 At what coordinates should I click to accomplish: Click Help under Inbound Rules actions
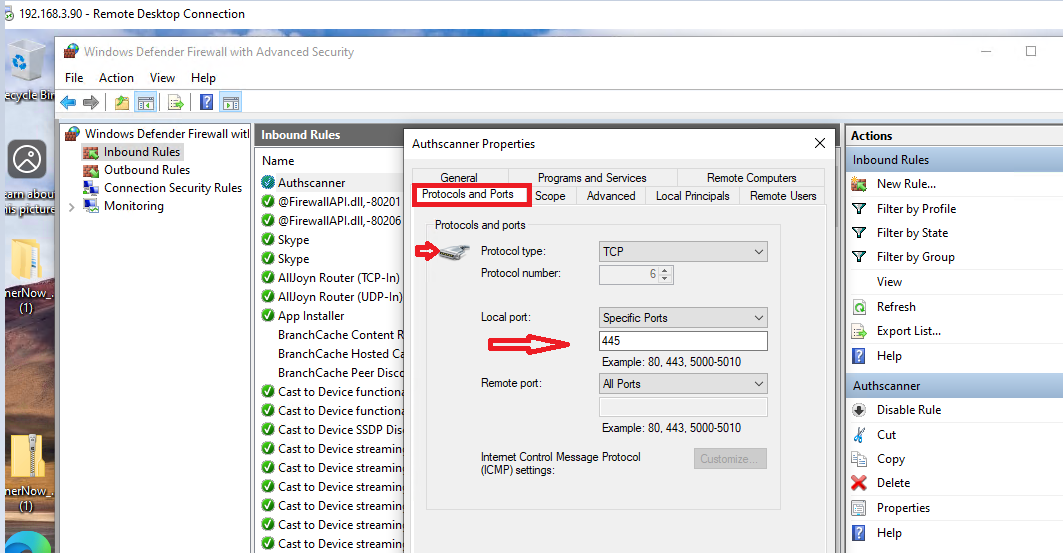click(x=889, y=356)
